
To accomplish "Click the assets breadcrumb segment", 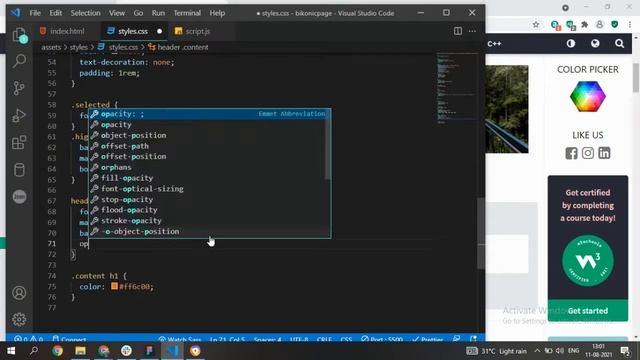I will point(51,47).
